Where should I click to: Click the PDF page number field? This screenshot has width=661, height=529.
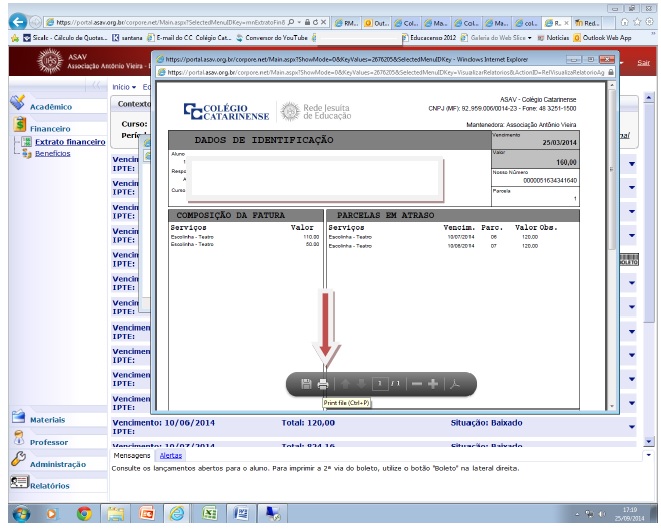(380, 384)
